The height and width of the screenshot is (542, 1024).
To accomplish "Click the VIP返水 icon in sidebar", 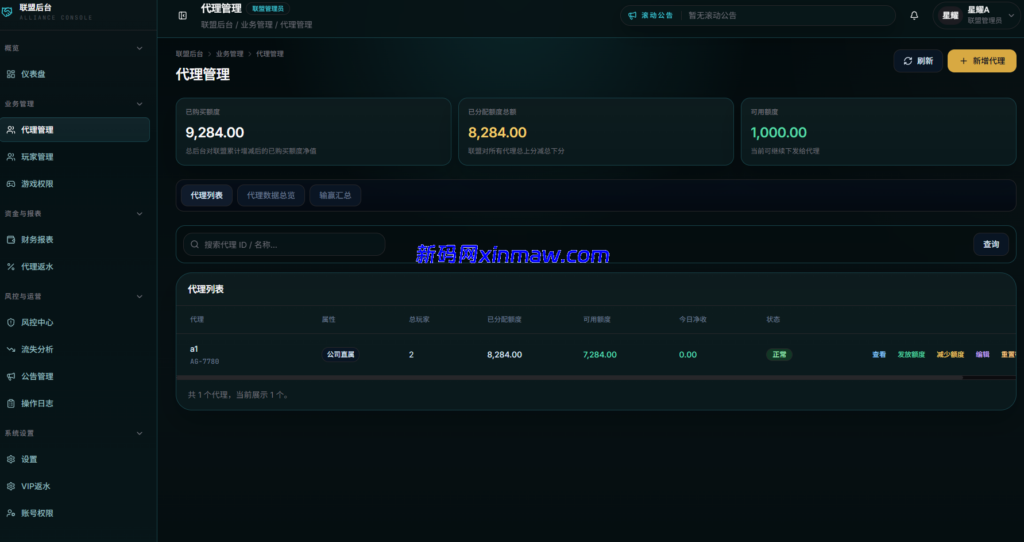I will 10,486.
